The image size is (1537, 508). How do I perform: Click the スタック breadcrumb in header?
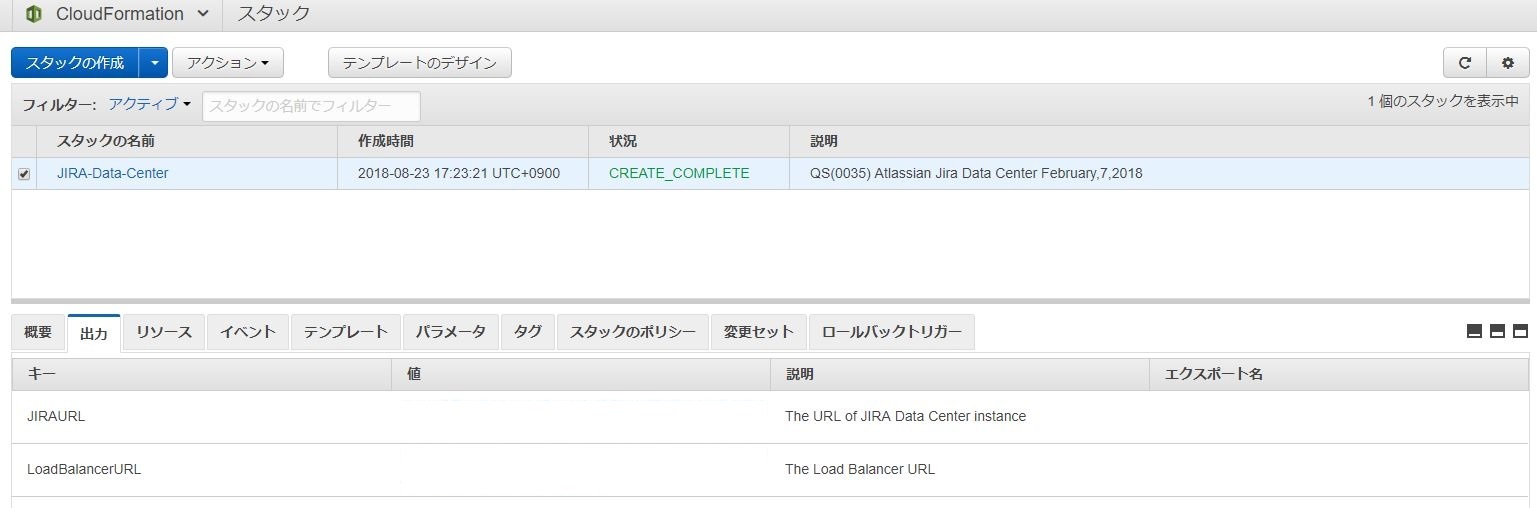pyautogui.click(x=274, y=14)
